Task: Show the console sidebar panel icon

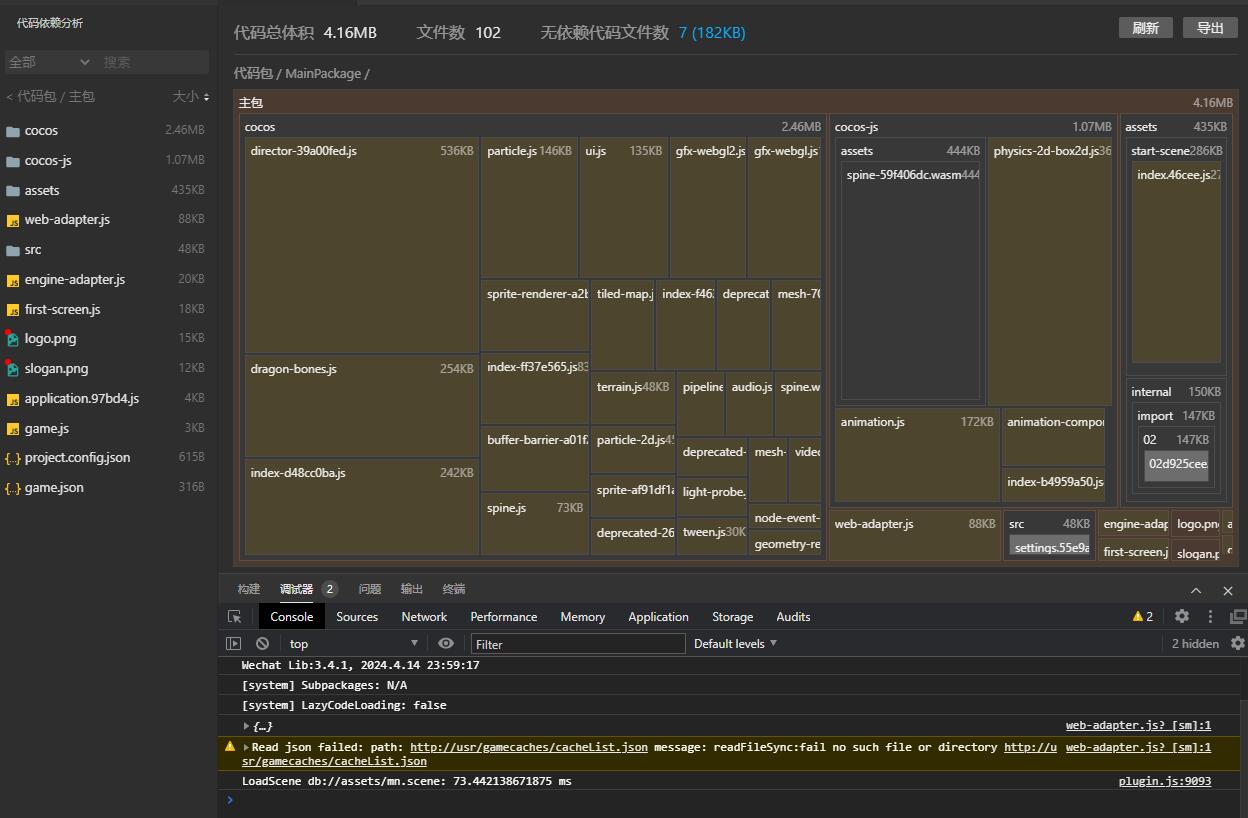Action: pyautogui.click(x=234, y=644)
